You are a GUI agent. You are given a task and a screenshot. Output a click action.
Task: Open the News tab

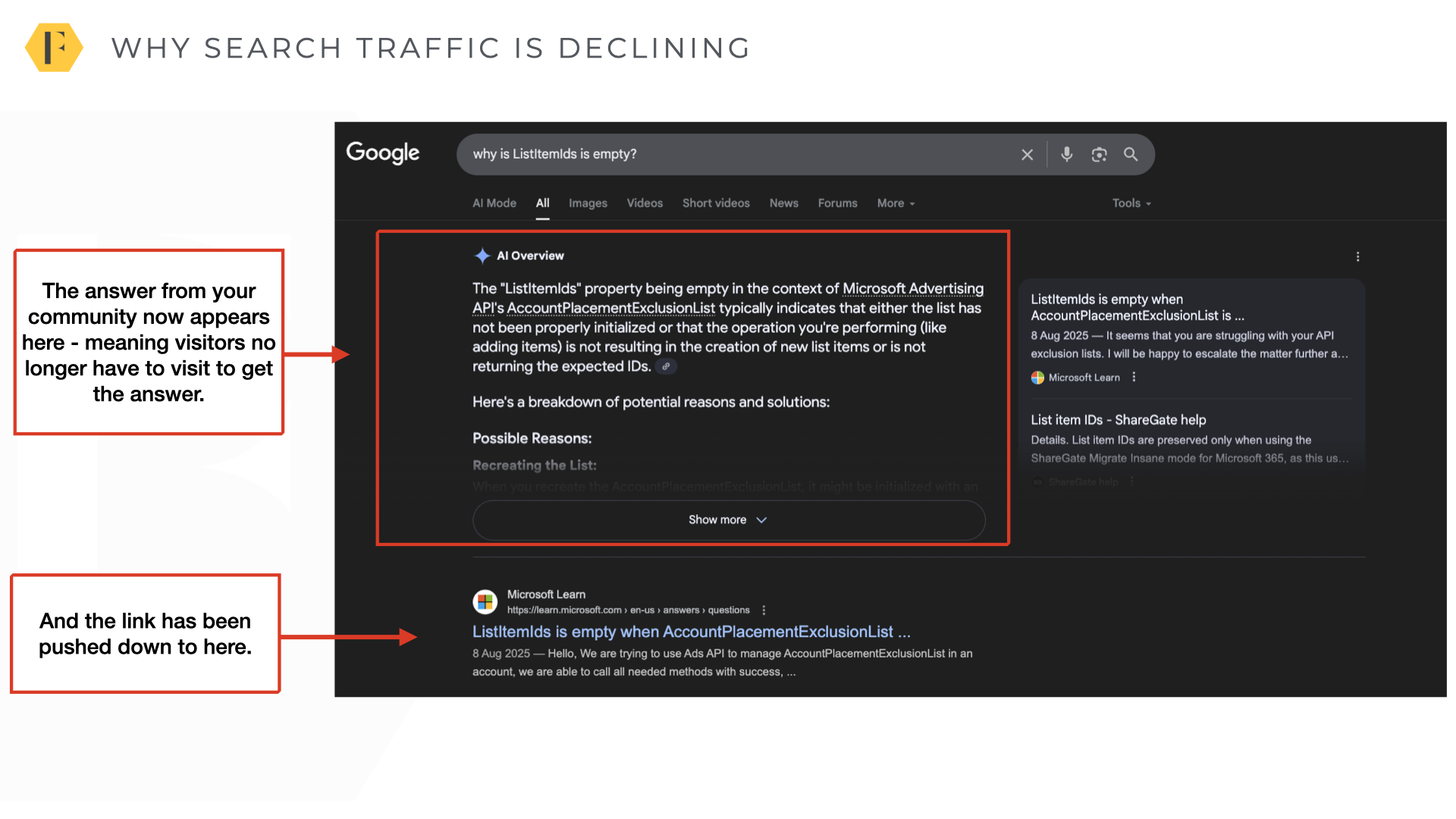coord(783,203)
